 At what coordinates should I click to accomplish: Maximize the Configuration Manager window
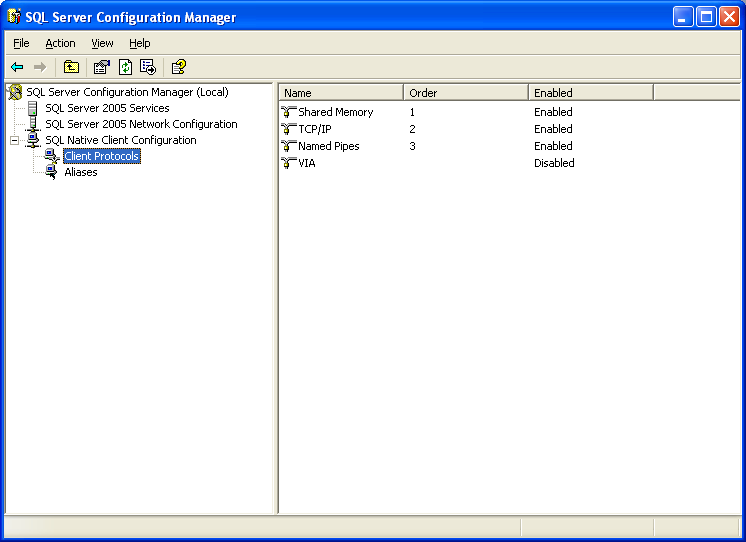(707, 17)
